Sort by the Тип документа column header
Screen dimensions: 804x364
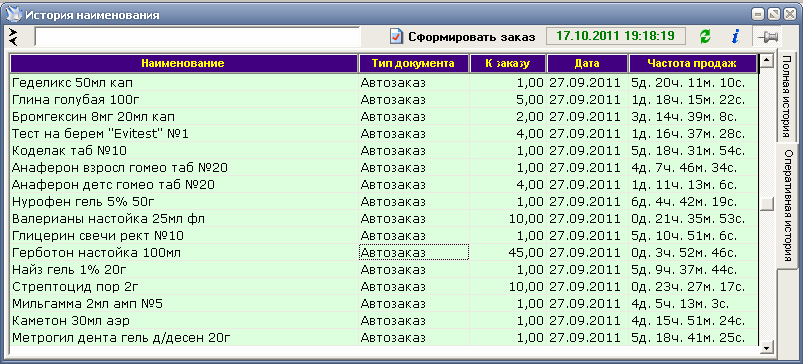tap(414, 64)
